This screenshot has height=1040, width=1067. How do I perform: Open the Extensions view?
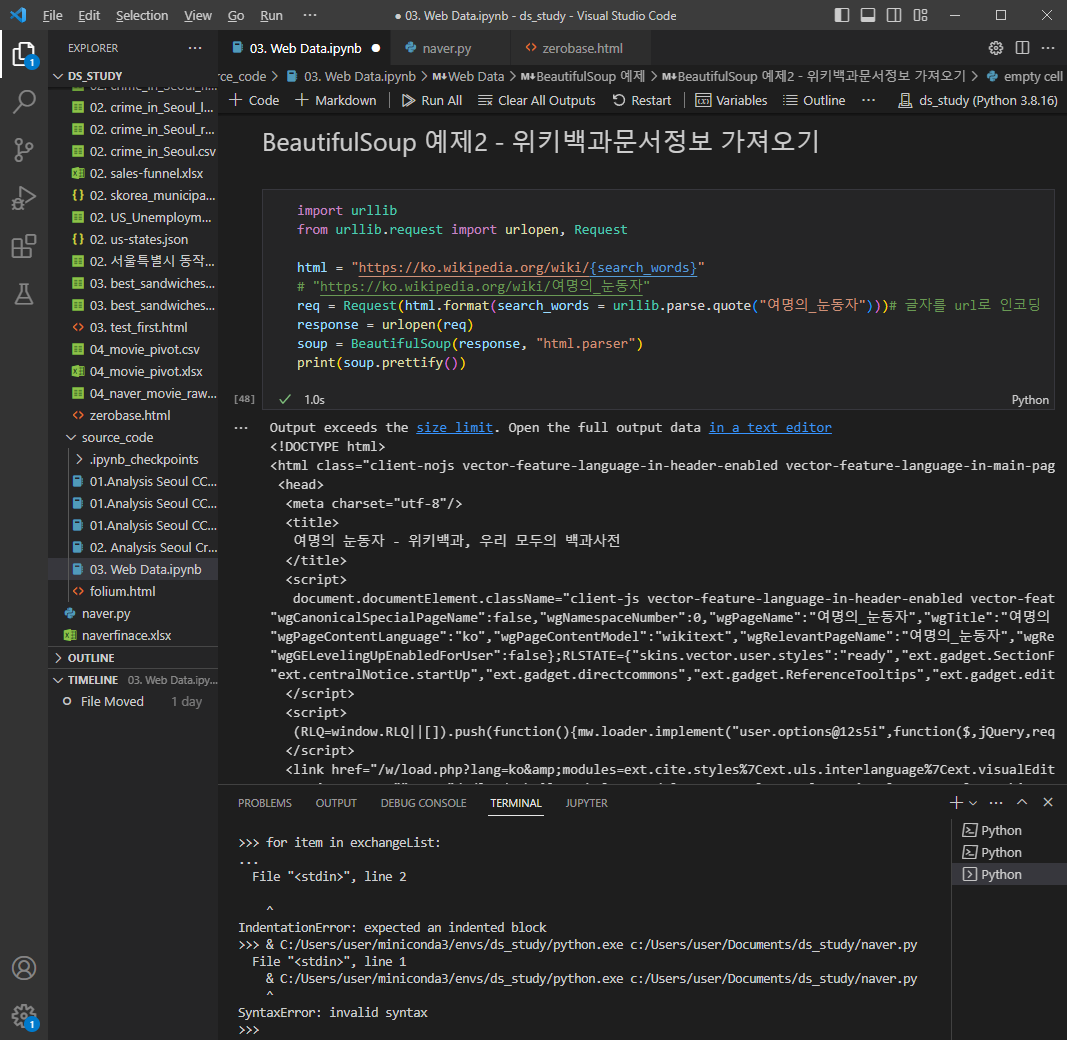[x=24, y=246]
